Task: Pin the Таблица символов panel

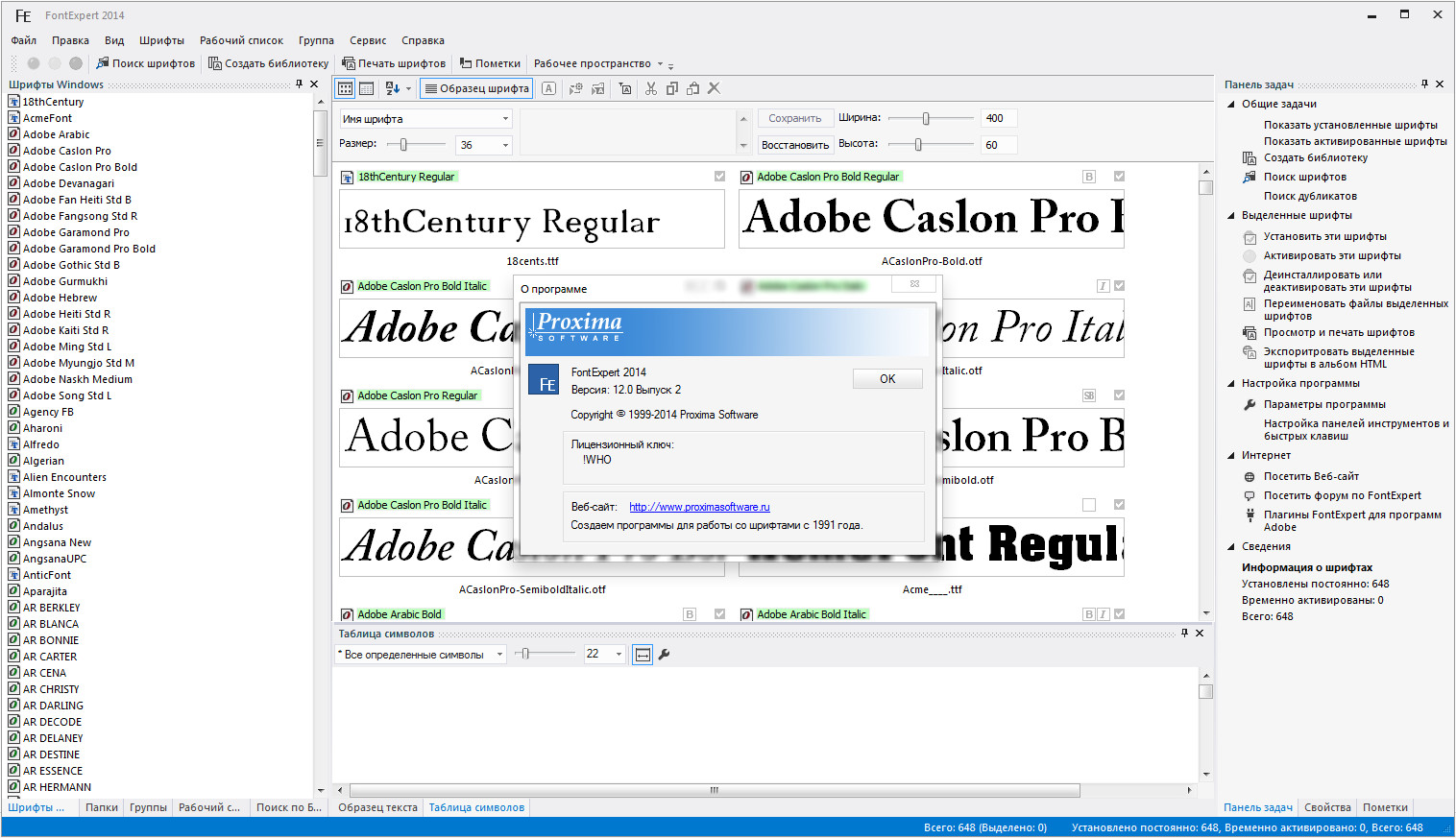Action: (x=1184, y=634)
